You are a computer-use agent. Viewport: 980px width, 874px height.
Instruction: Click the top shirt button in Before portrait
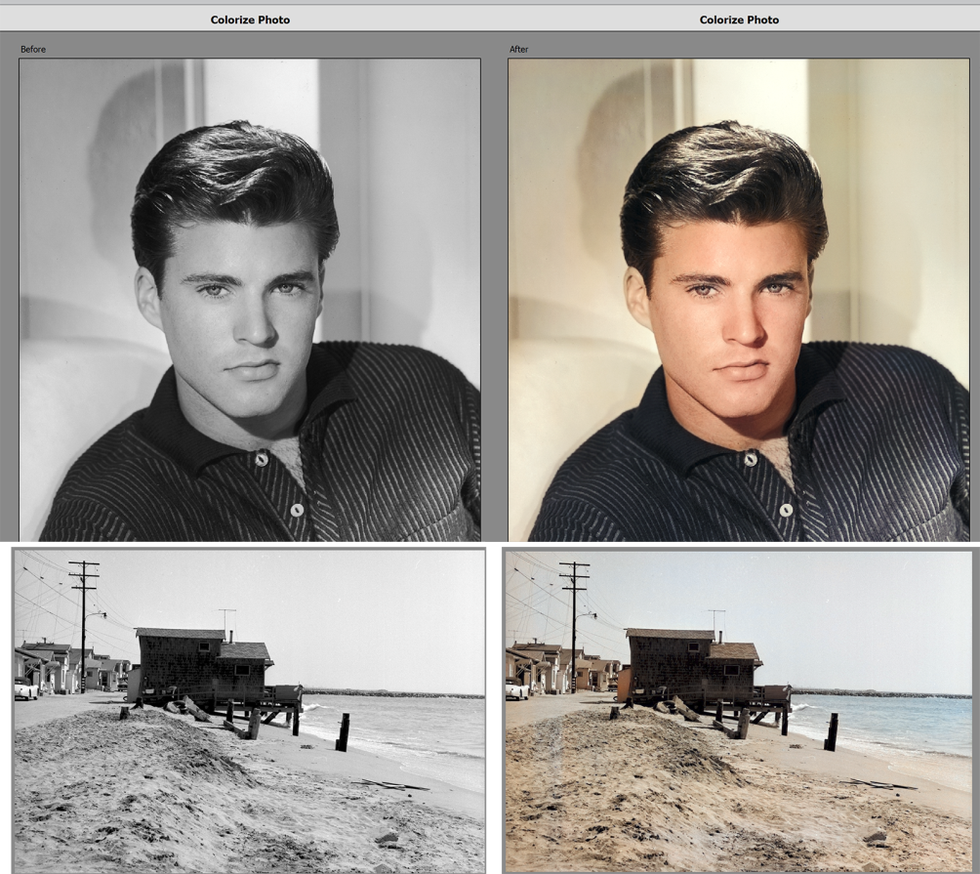[261, 459]
